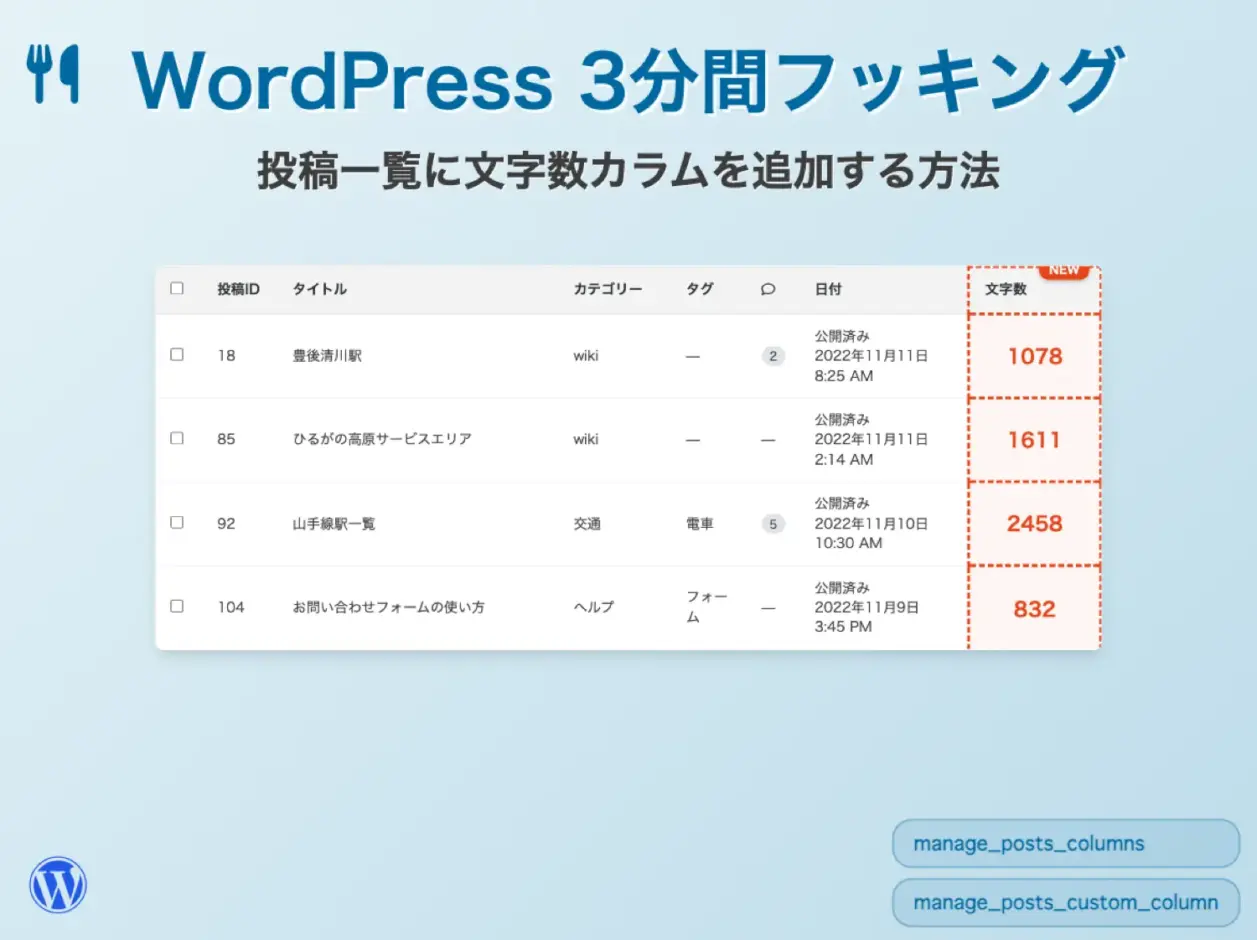Click post ID 85
1257x940 pixels.
[226, 439]
